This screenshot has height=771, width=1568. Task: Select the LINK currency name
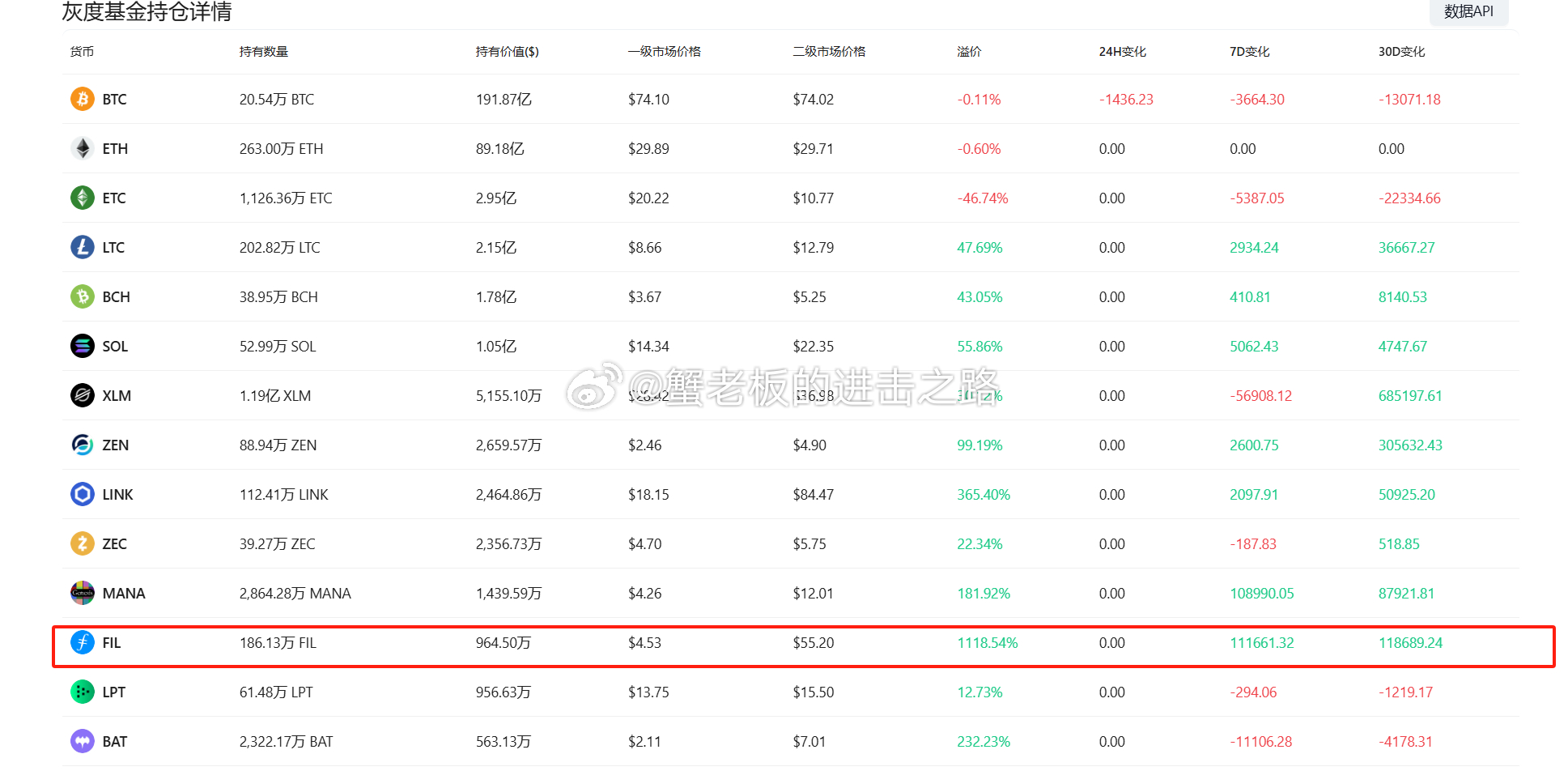pos(117,494)
